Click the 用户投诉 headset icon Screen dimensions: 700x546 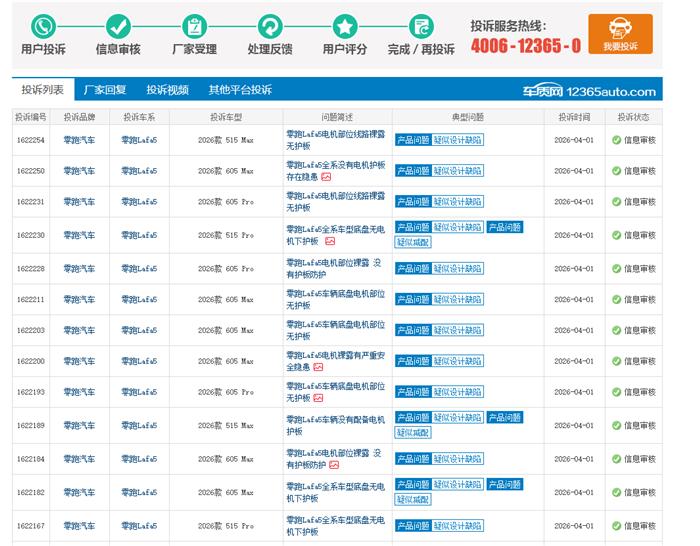(x=43, y=26)
